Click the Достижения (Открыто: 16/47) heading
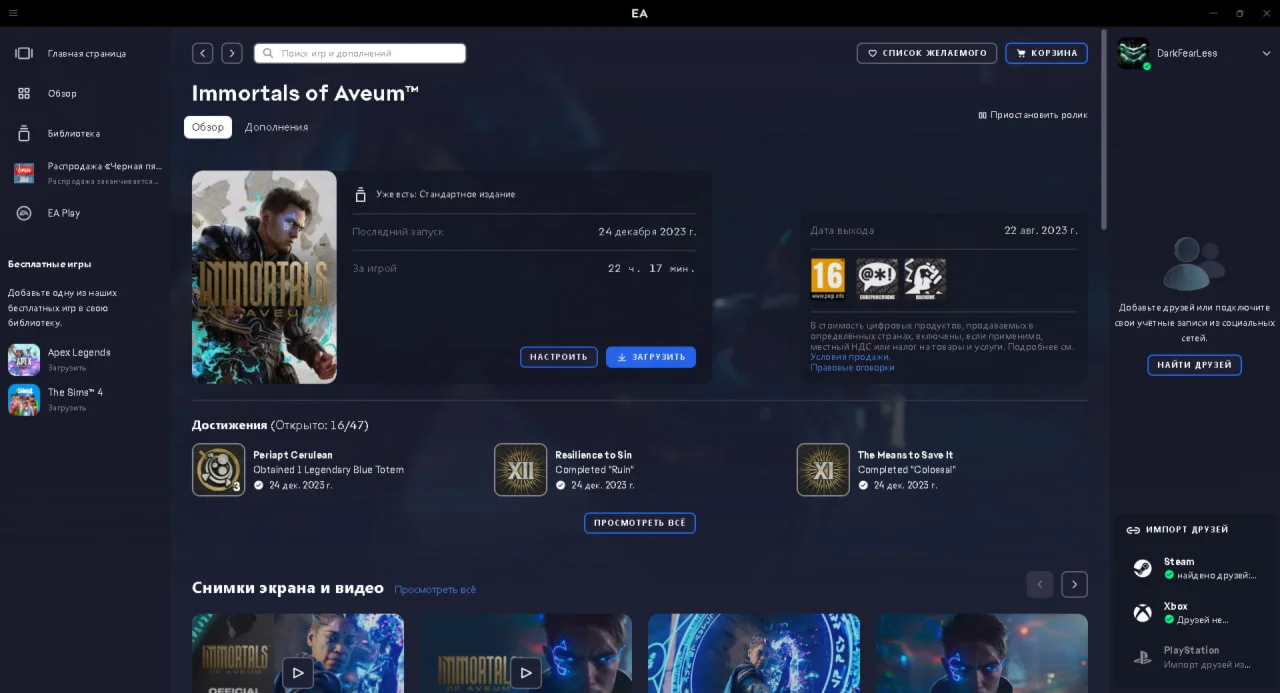Image resolution: width=1280 pixels, height=693 pixels. (x=280, y=425)
